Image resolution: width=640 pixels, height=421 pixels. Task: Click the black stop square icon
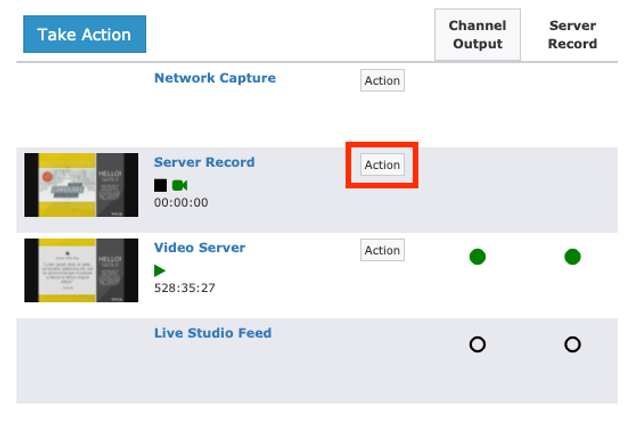tap(160, 185)
